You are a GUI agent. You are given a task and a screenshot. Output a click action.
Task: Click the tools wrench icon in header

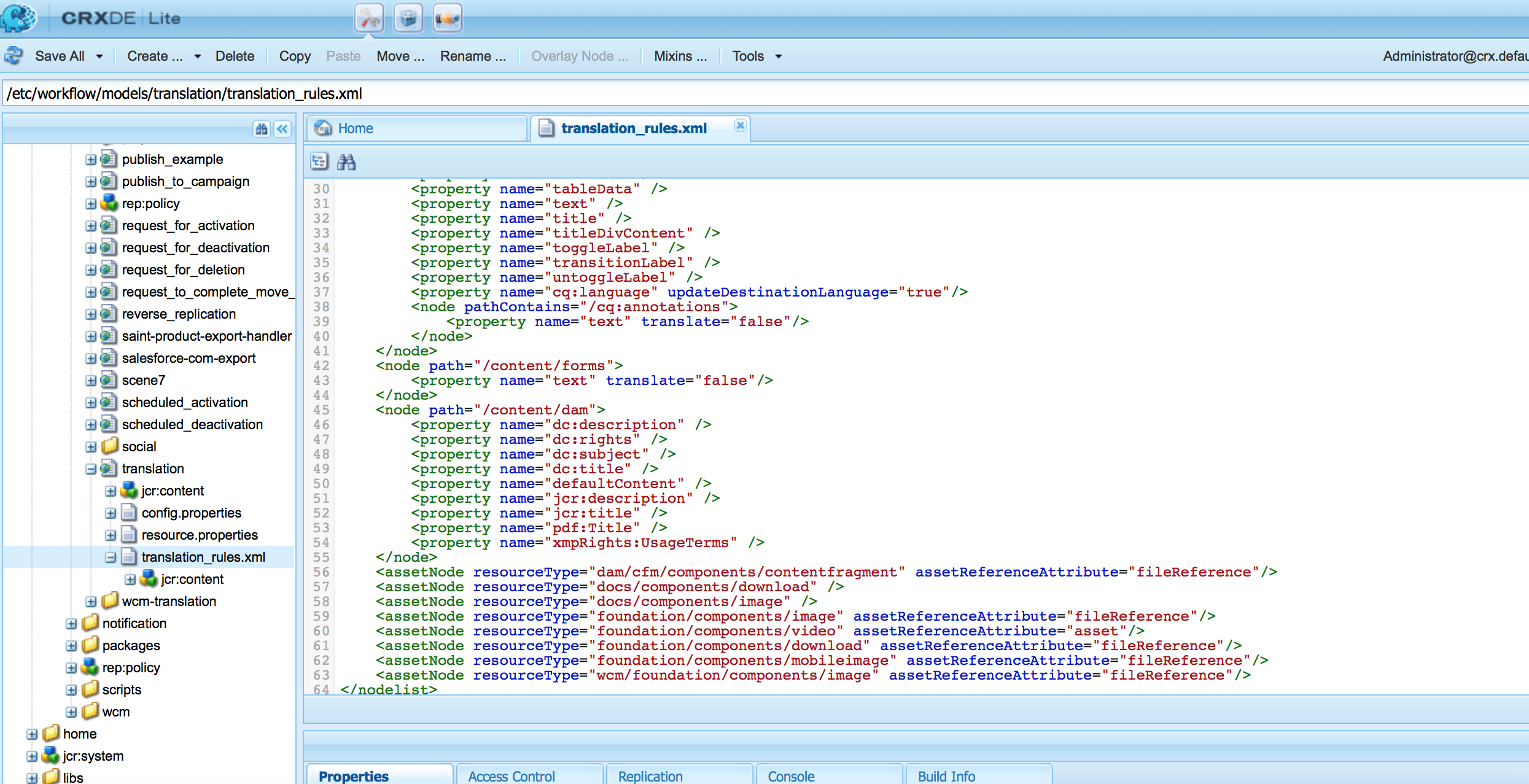[369, 18]
